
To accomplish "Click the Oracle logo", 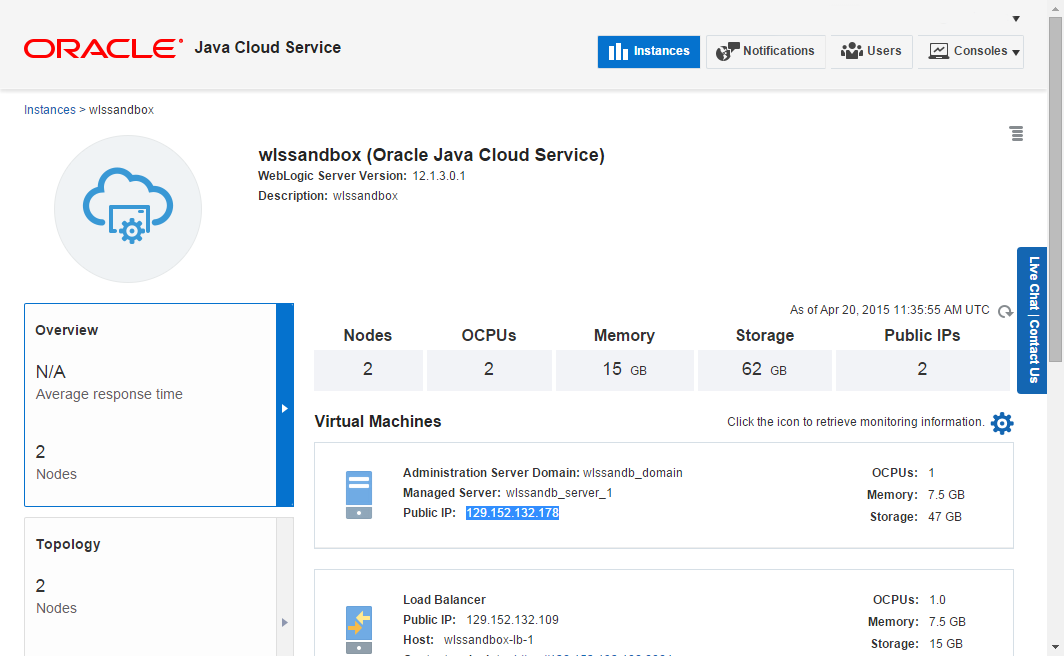I will 103,48.
